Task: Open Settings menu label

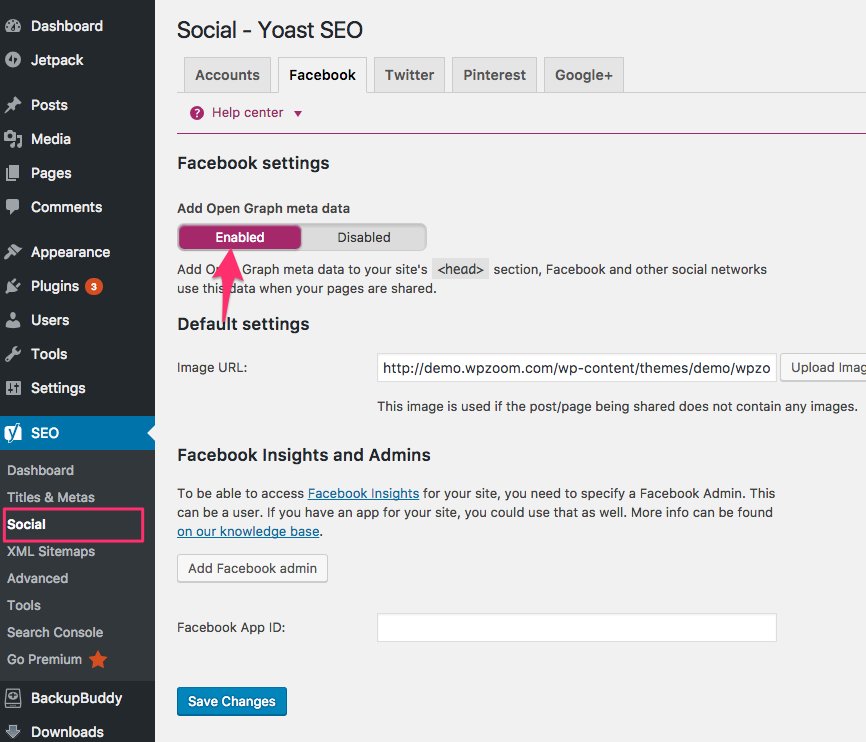Action: [58, 388]
